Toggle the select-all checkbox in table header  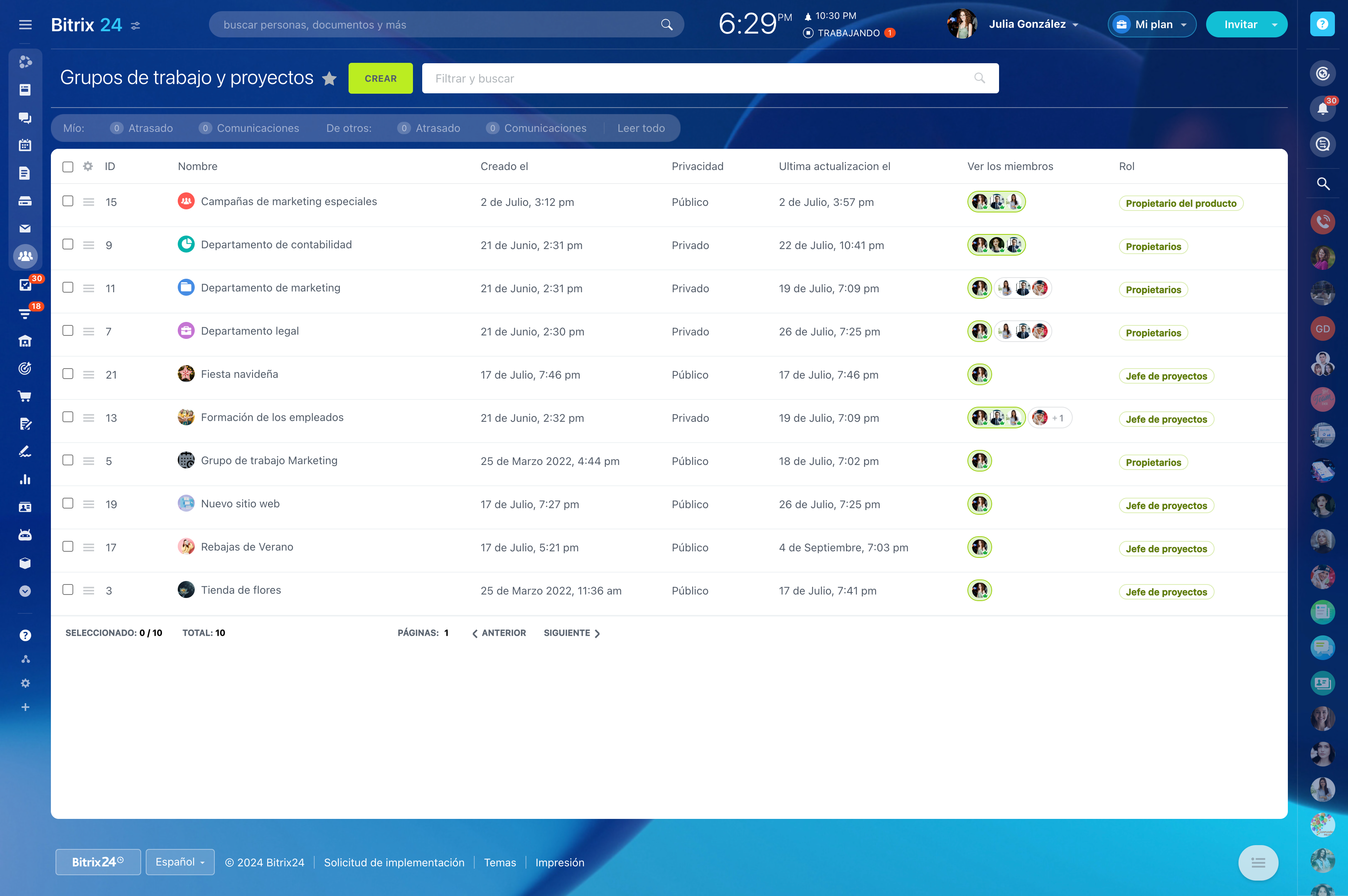point(68,167)
